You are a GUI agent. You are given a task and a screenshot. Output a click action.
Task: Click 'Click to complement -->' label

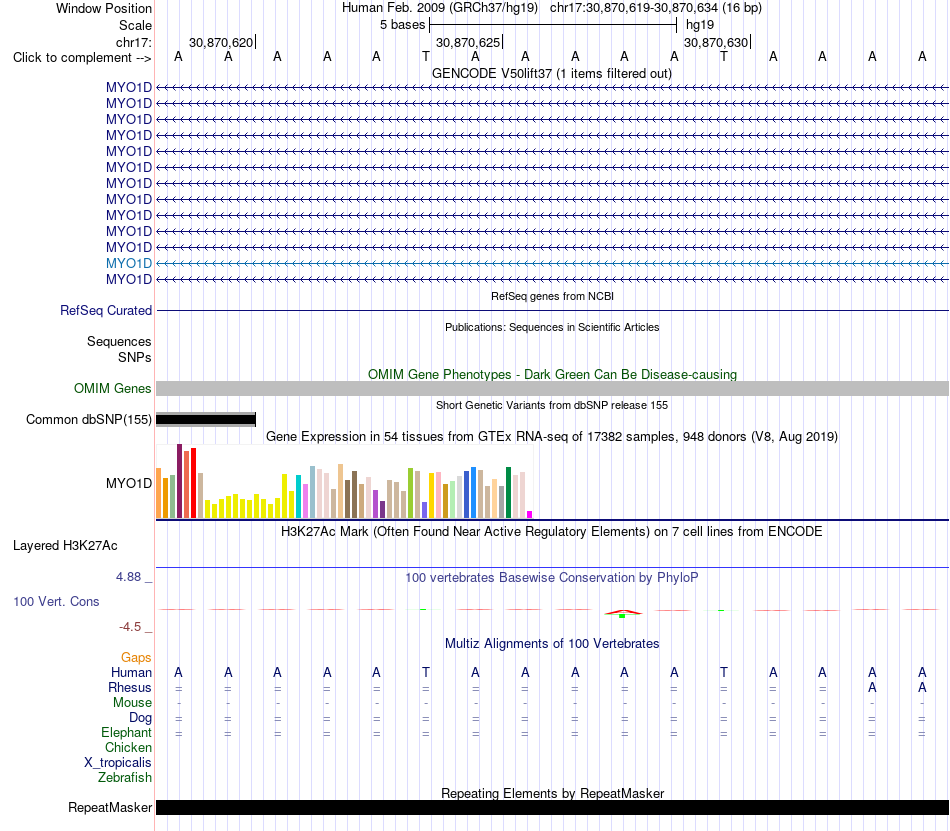click(81, 58)
